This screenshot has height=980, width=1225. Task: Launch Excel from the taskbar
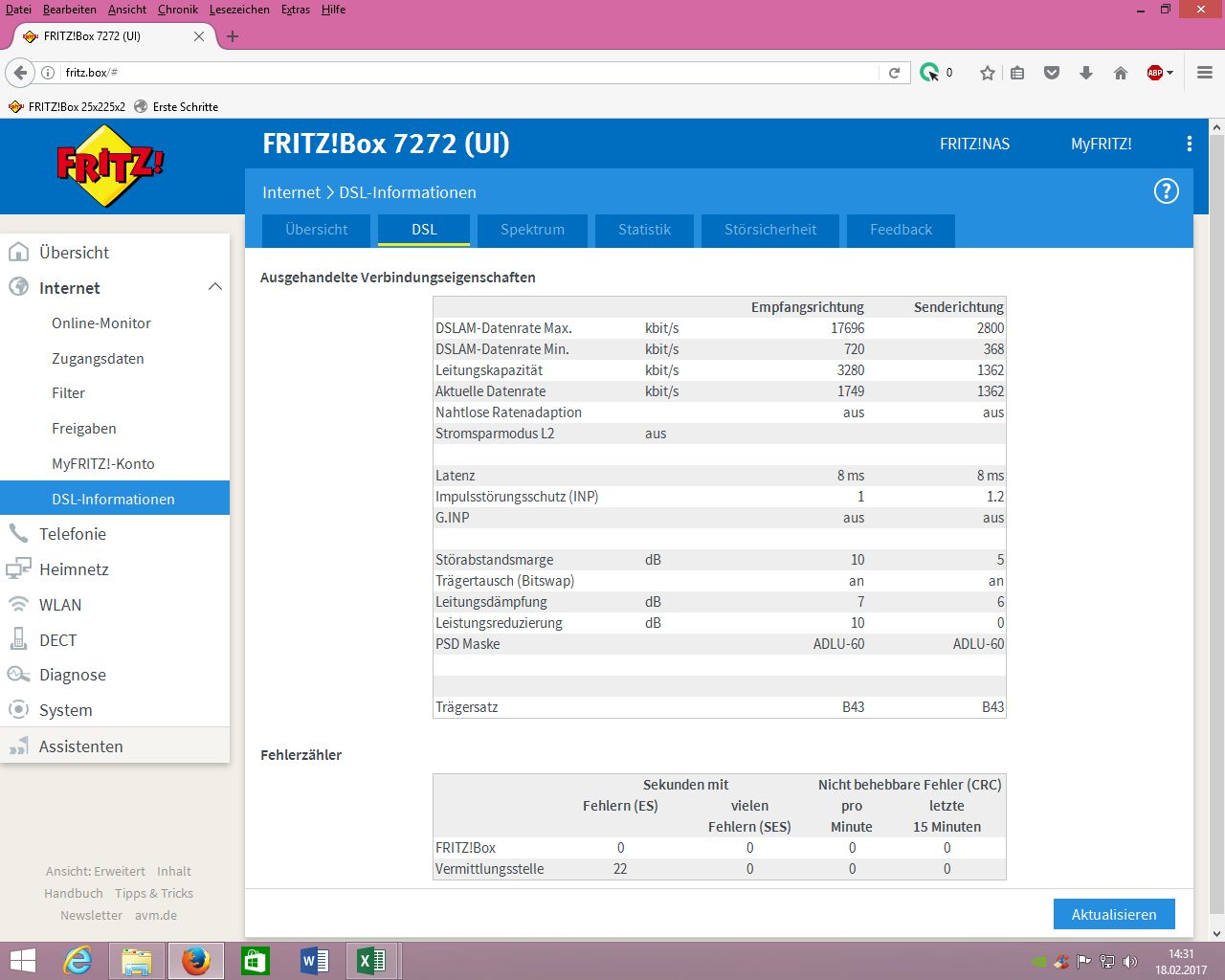tap(371, 960)
